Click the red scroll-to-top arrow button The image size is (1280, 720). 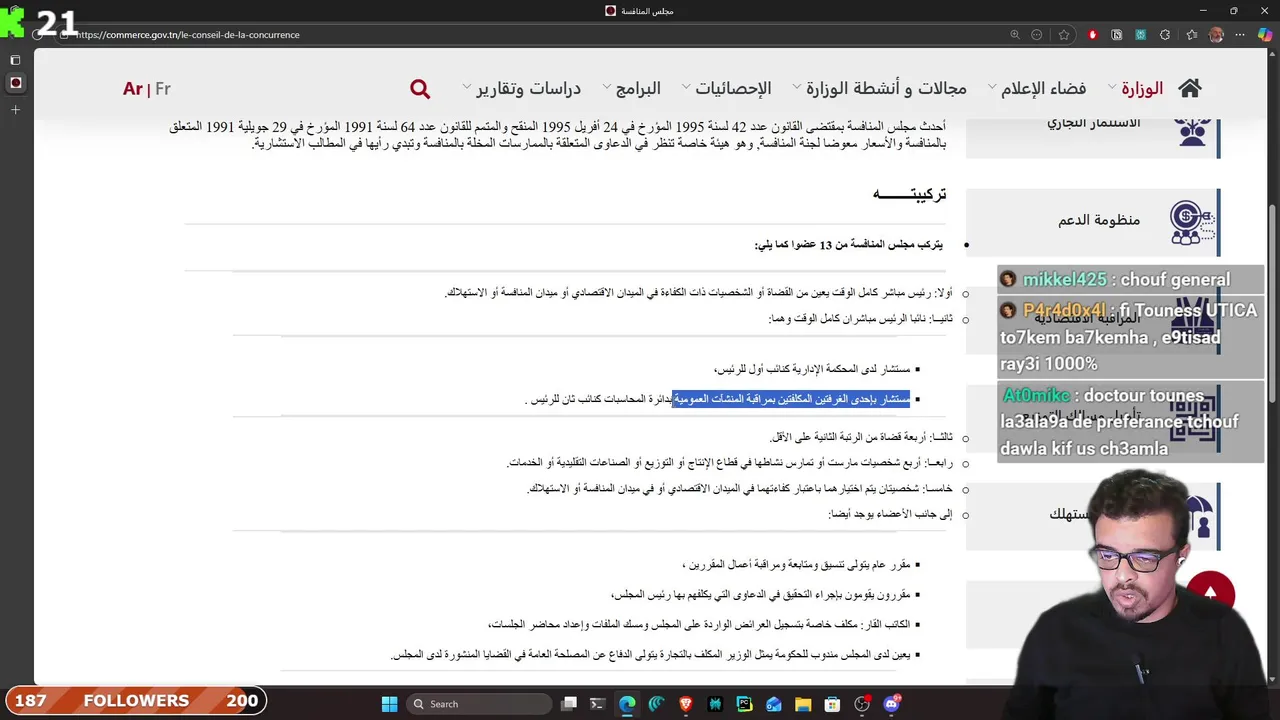pos(1211,593)
